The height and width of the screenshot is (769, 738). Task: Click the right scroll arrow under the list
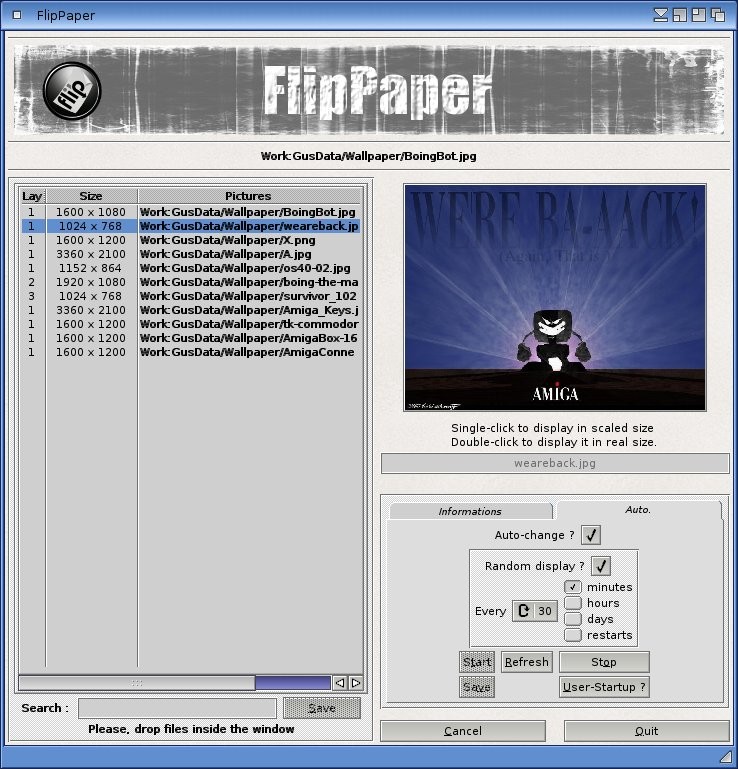[356, 683]
